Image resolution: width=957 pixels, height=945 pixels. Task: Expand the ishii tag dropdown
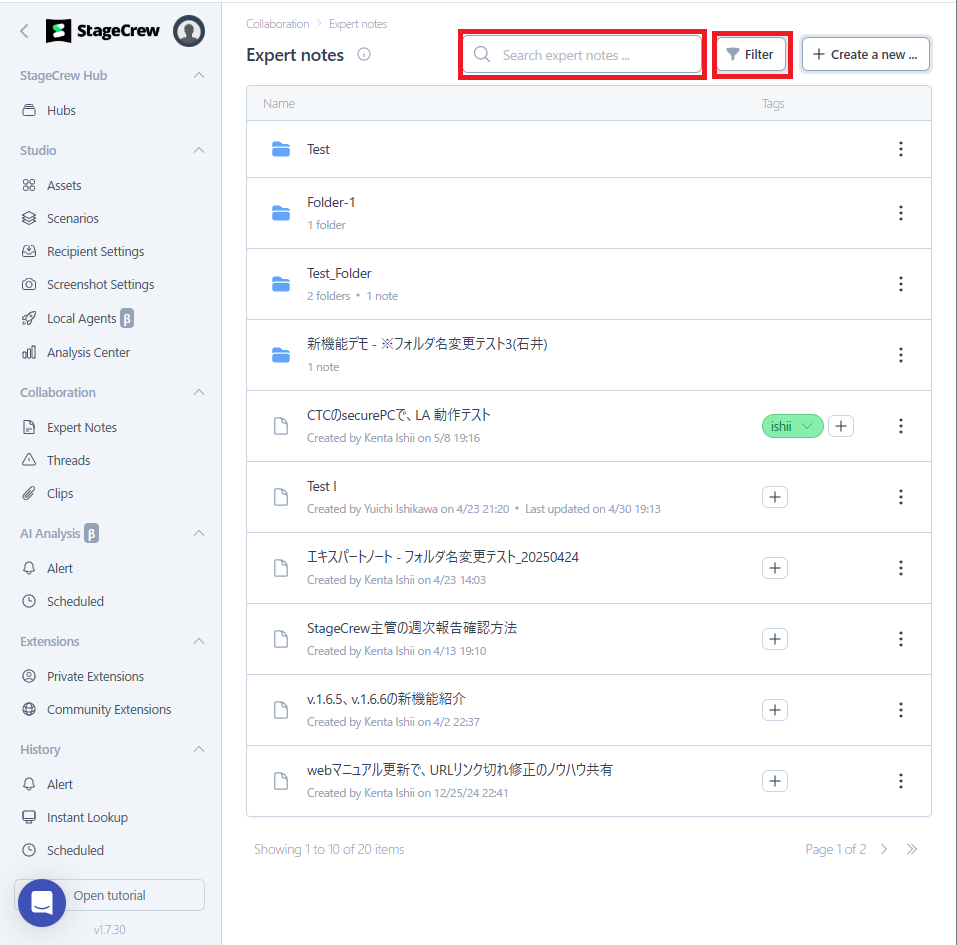[807, 426]
